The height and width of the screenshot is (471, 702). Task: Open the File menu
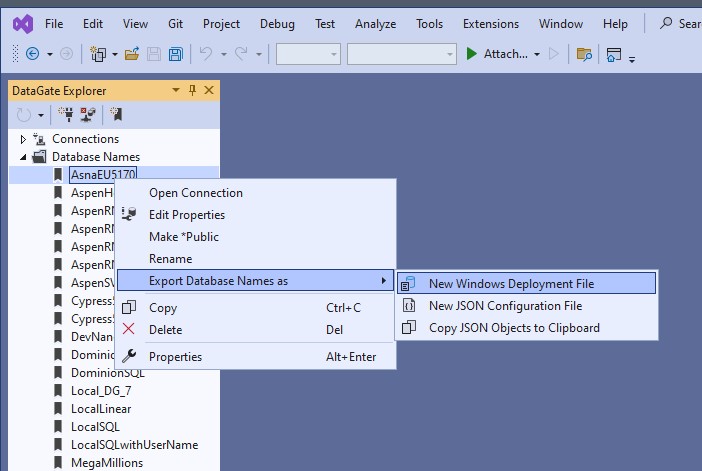[54, 24]
